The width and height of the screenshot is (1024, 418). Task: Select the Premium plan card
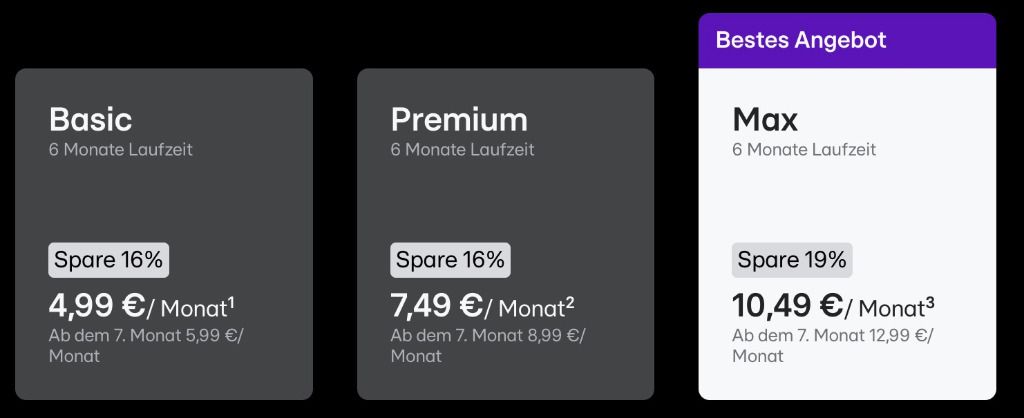click(505, 234)
